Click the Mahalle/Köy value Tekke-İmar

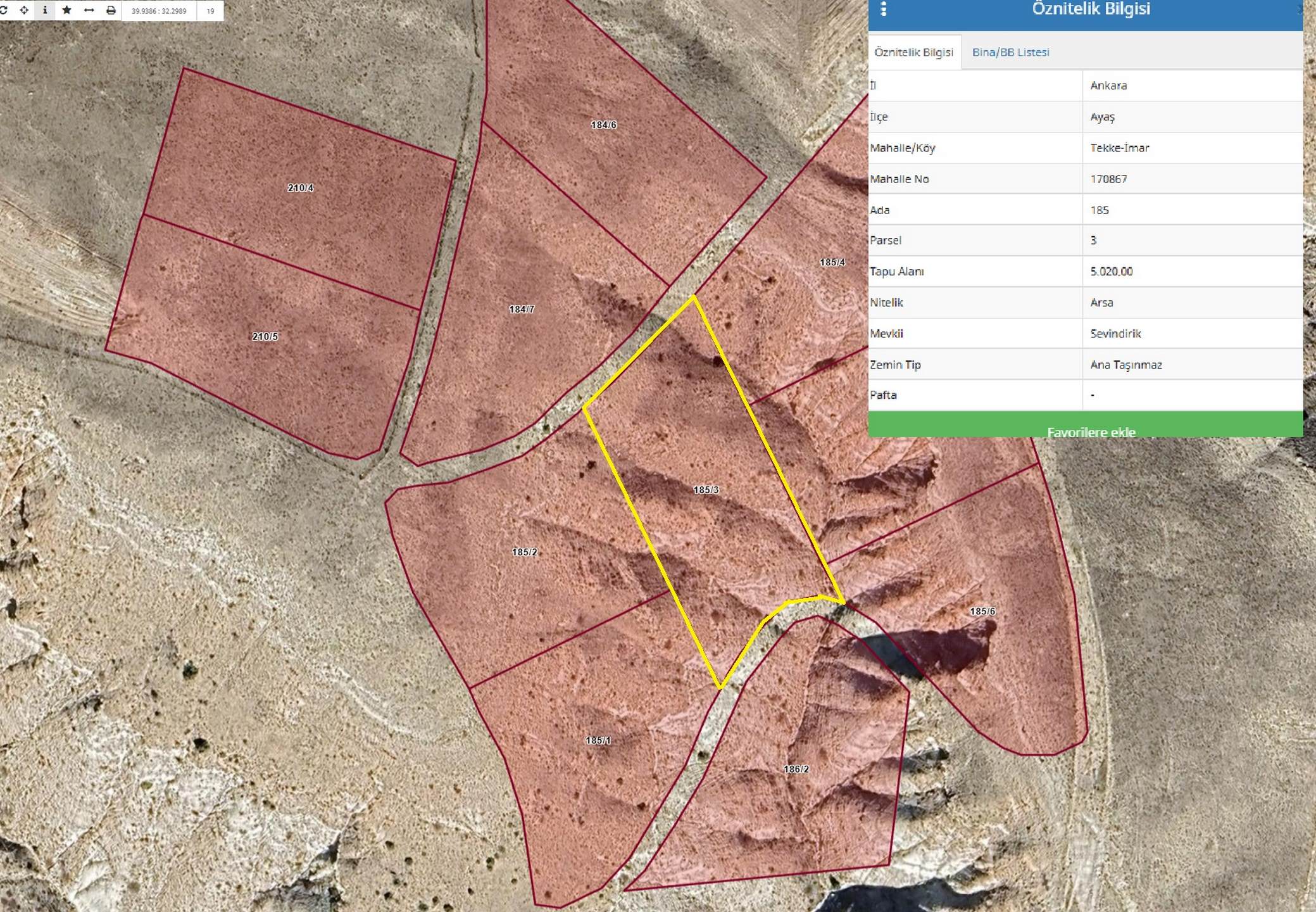click(x=1119, y=148)
